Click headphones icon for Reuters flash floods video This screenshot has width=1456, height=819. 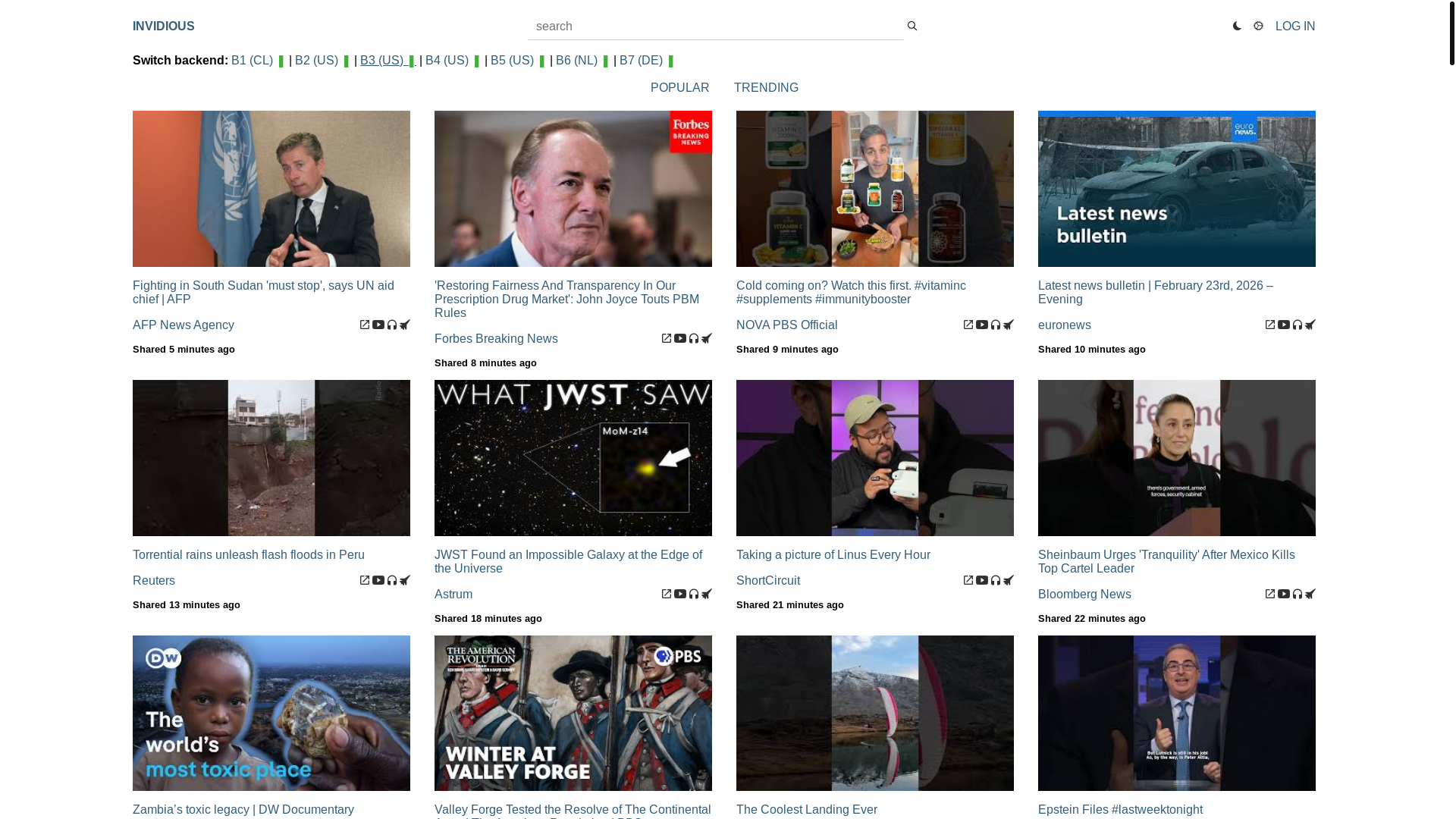point(392,581)
